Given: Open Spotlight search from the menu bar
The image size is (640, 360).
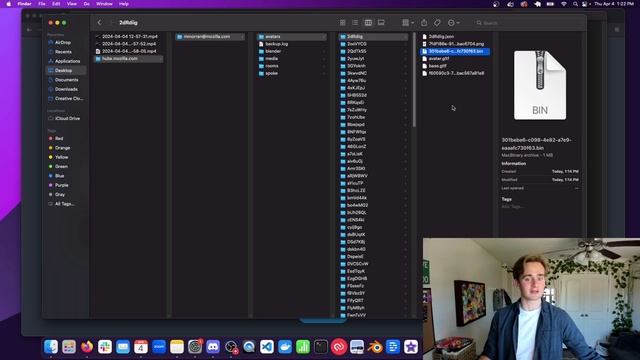Looking at the screenshot, I should click(x=575, y=4).
